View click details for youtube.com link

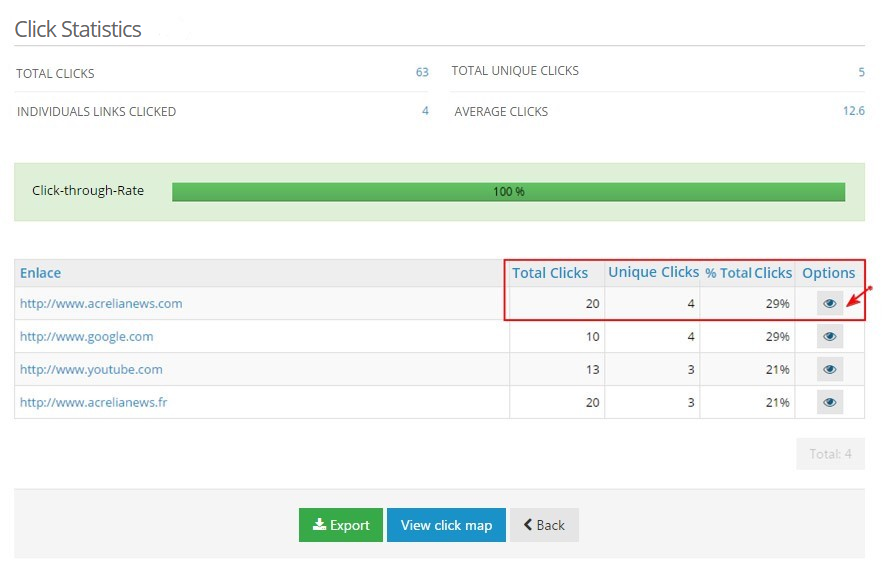point(830,370)
